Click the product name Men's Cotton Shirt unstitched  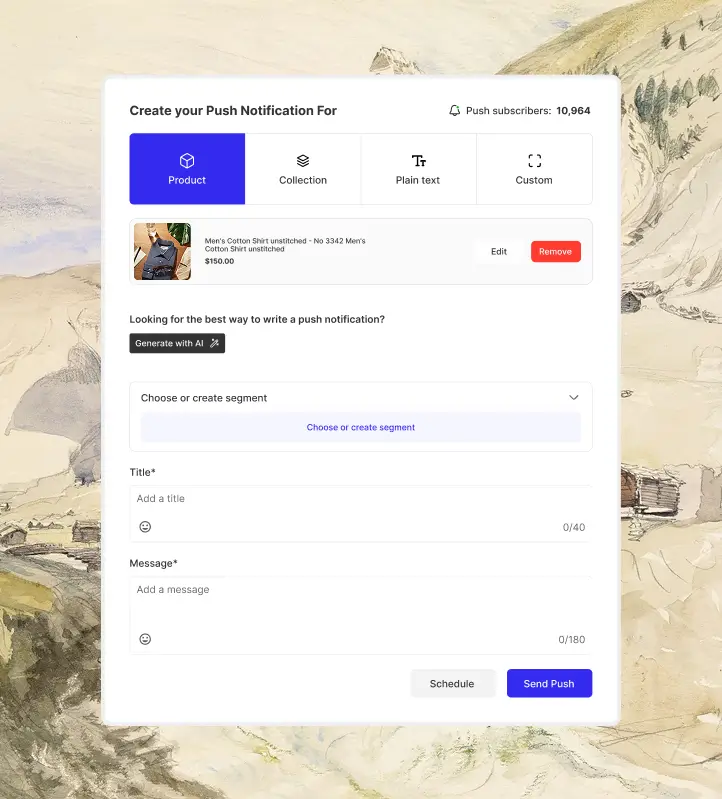coord(285,245)
